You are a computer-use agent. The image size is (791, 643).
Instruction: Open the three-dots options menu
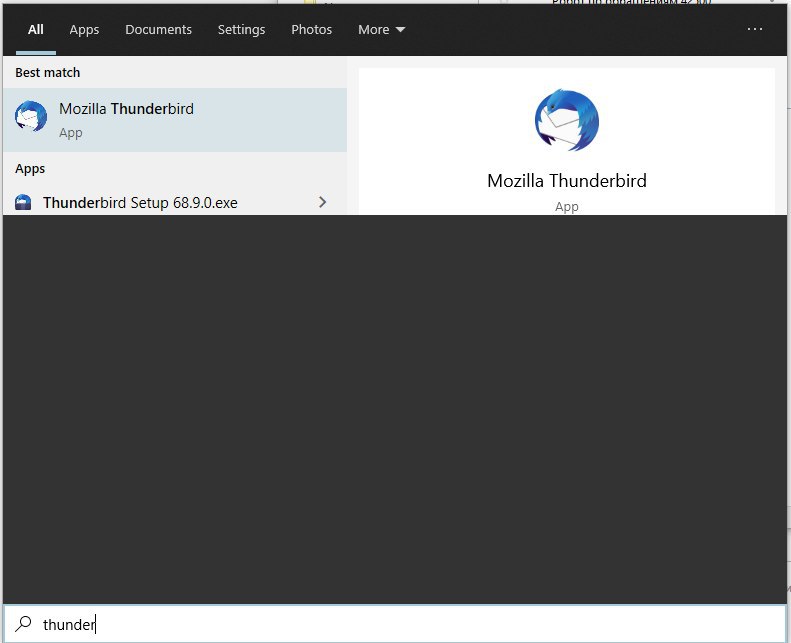coord(755,29)
